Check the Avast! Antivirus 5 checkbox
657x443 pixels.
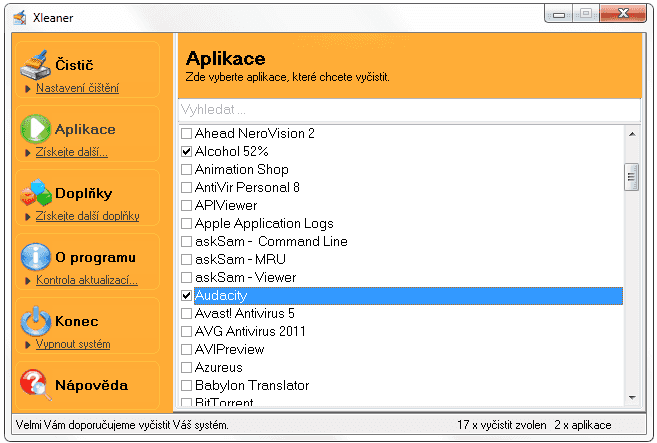tap(186, 314)
